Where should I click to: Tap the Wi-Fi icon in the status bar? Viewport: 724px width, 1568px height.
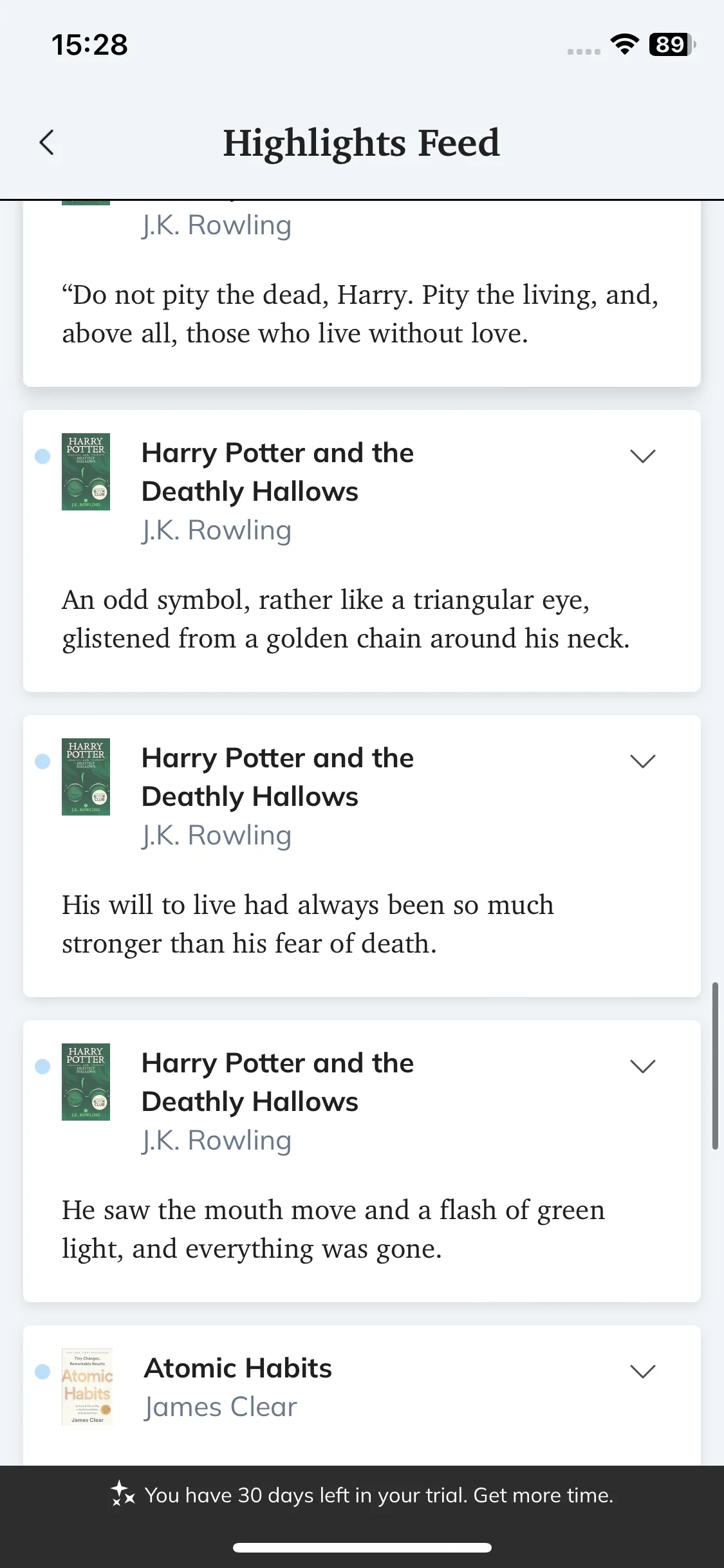[x=624, y=44]
